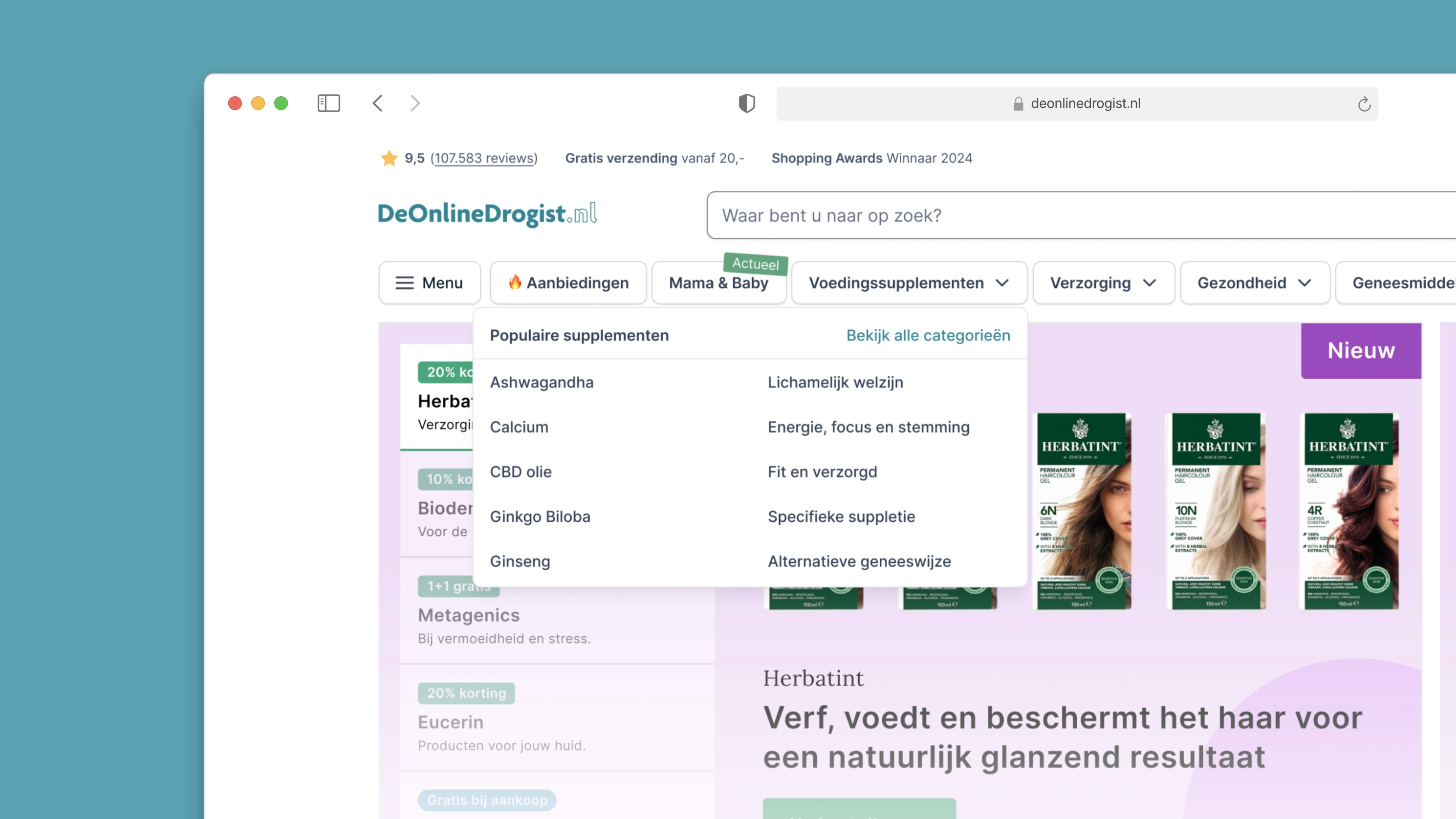Click the deonlinedrogist.nl address bar
This screenshot has width=1456, height=819.
1077,104
